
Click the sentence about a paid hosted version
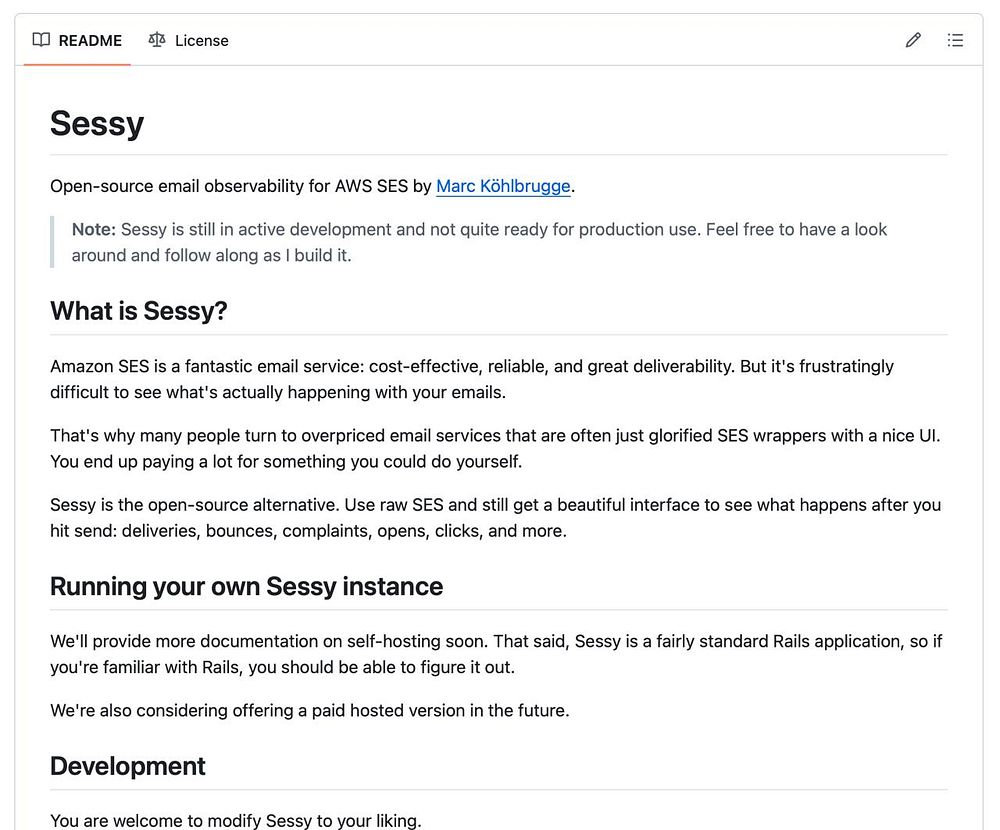pos(310,711)
